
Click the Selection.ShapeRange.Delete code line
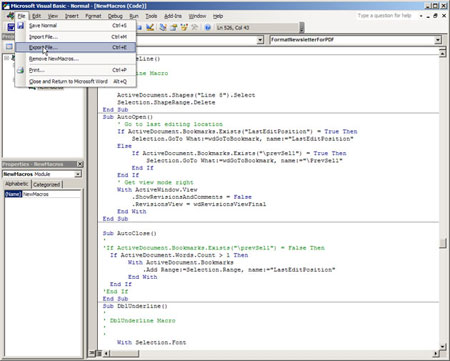(166, 102)
